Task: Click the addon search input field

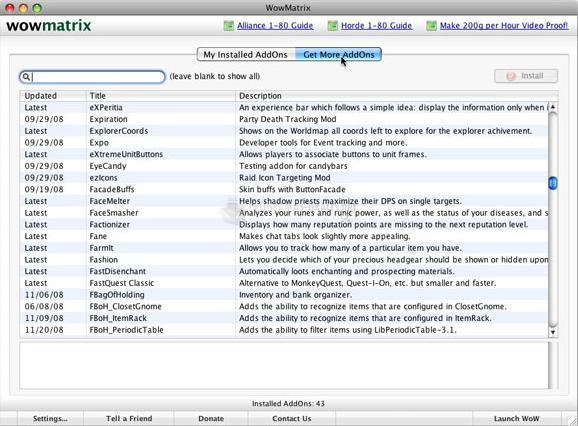Action: 92,77
